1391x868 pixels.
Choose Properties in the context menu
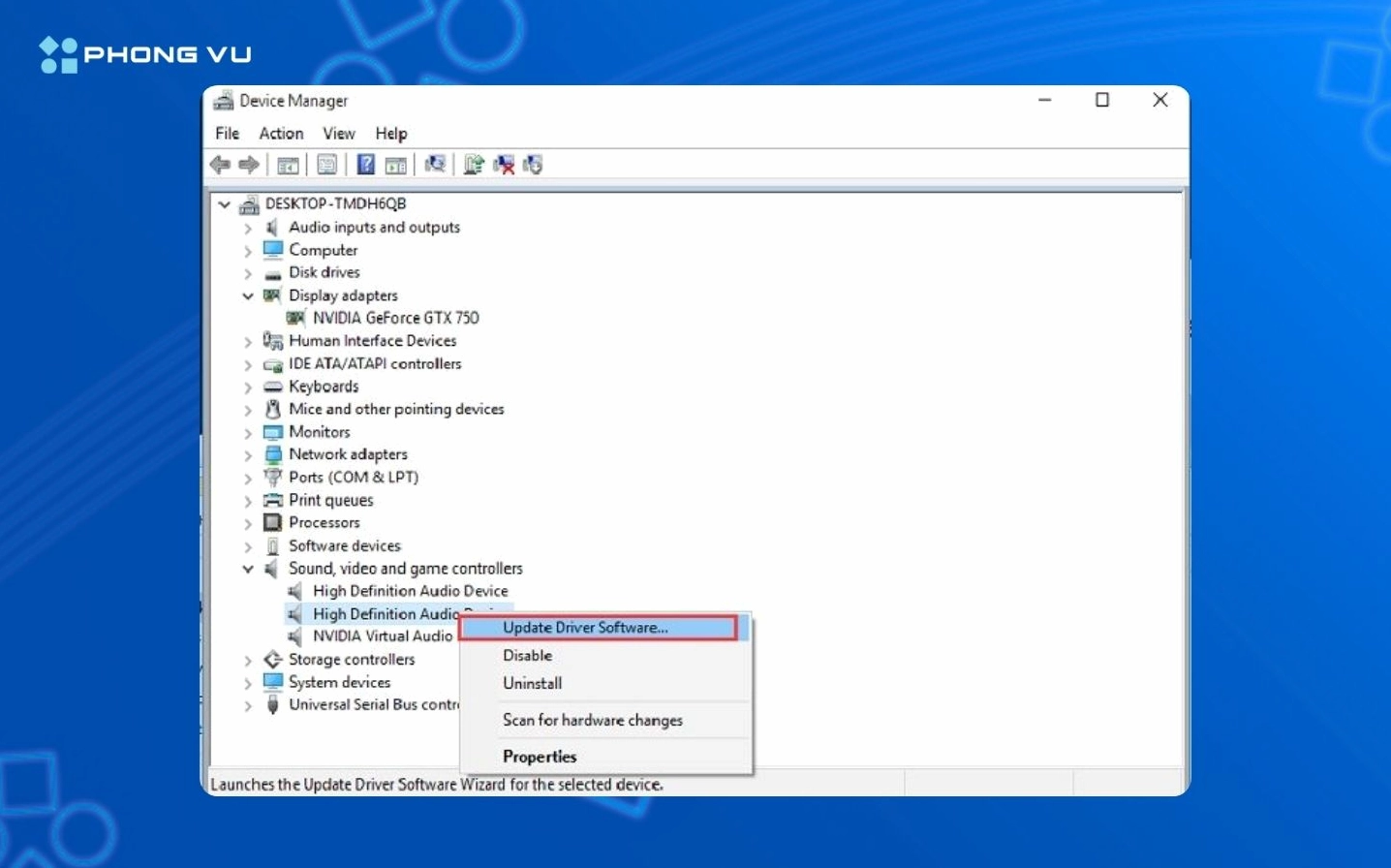coord(605,757)
